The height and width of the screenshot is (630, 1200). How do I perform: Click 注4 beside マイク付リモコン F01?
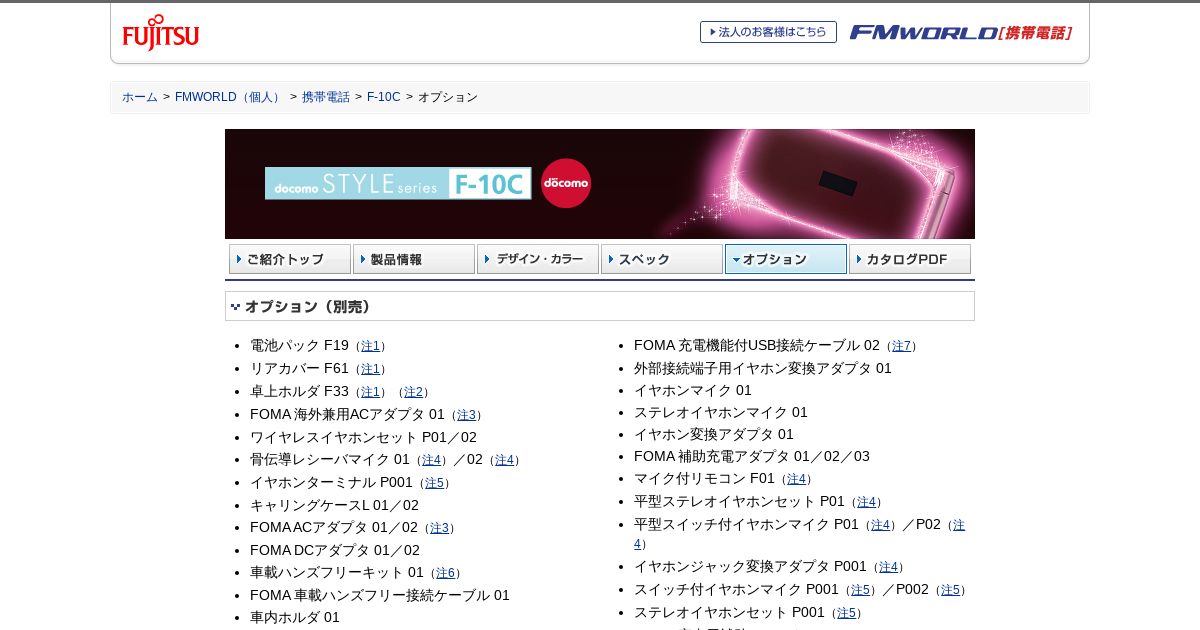pos(796,479)
